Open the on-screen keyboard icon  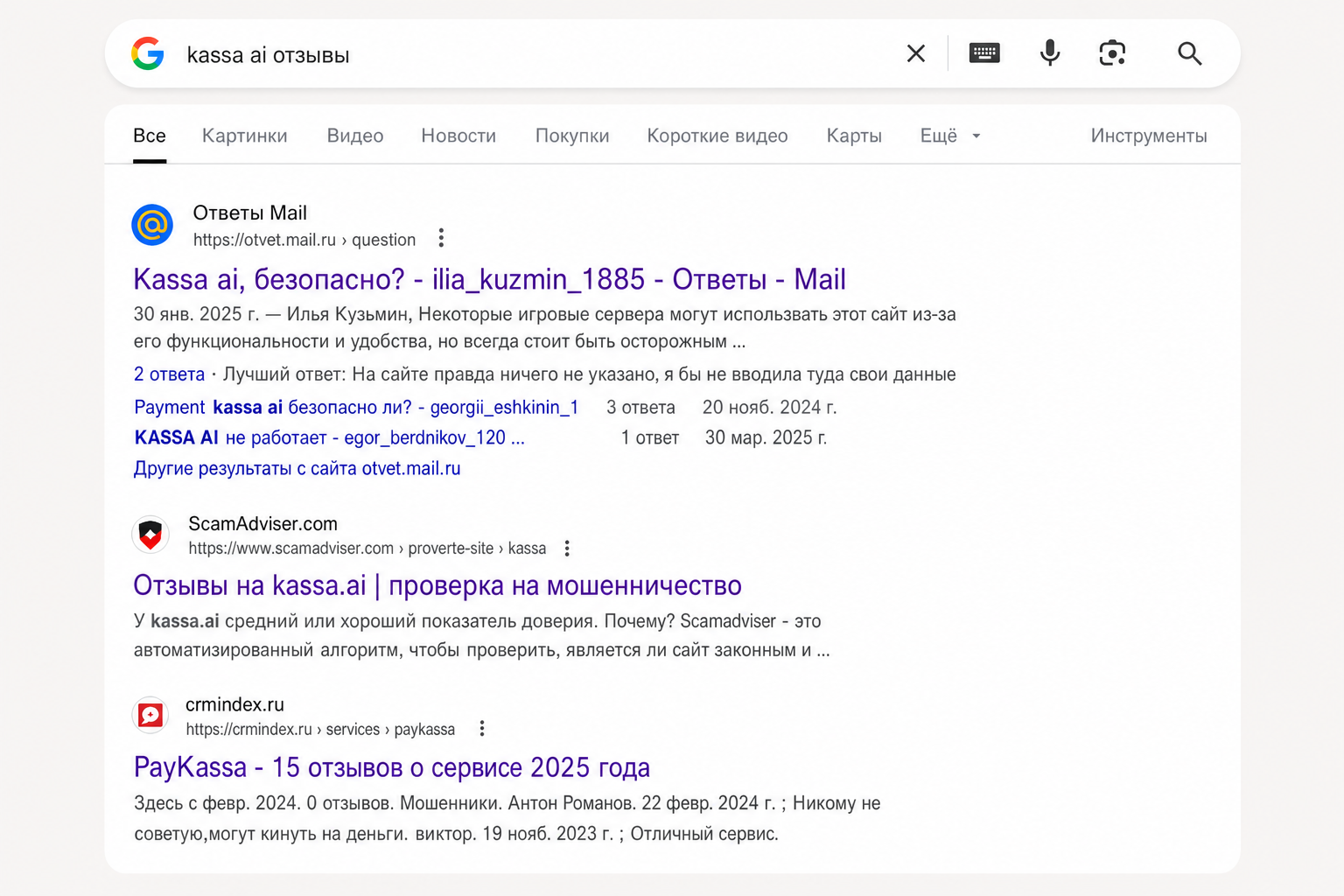(984, 53)
